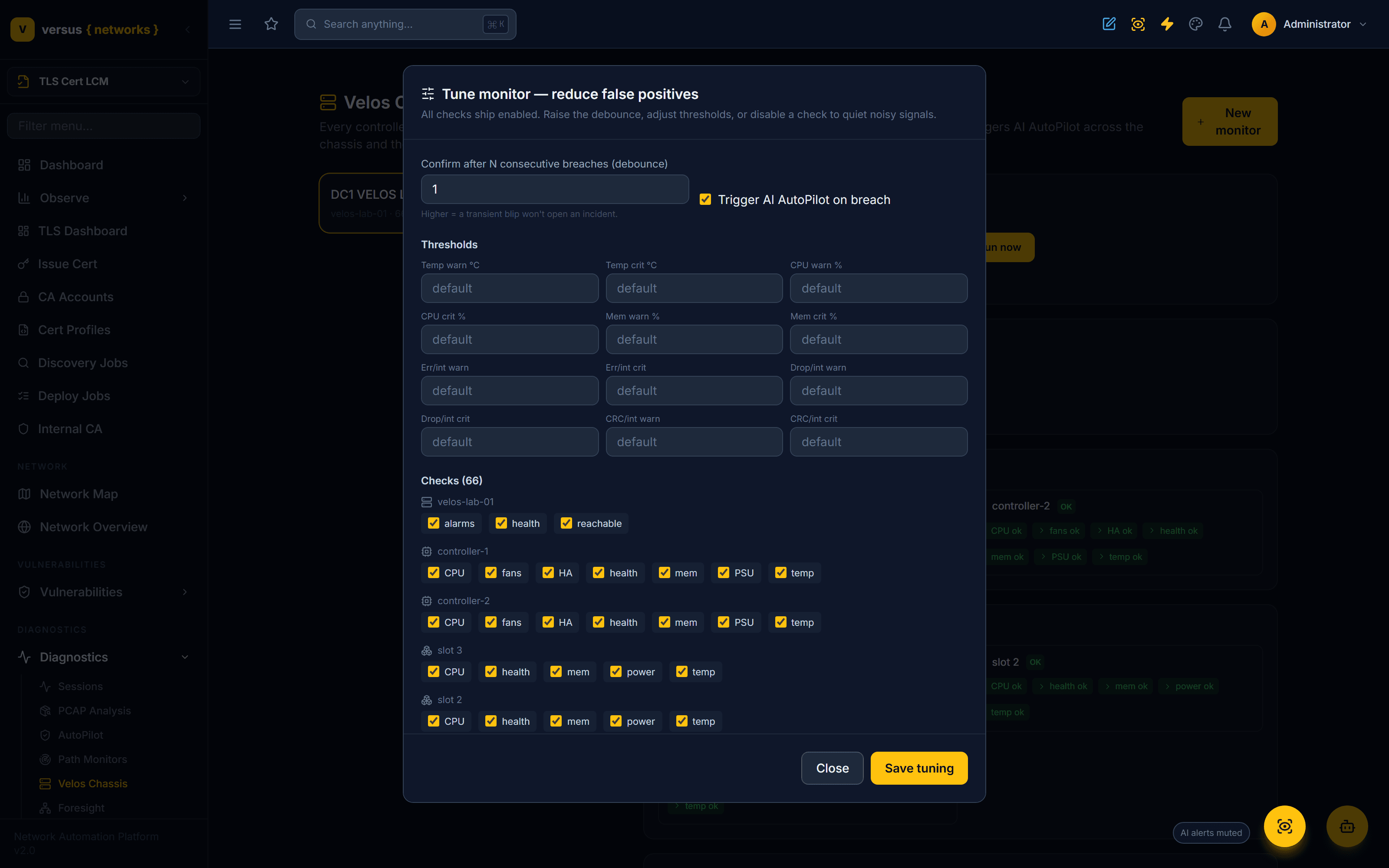This screenshot has width=1389, height=868.
Task: Click the Discovery Jobs search icon
Action: [23, 363]
